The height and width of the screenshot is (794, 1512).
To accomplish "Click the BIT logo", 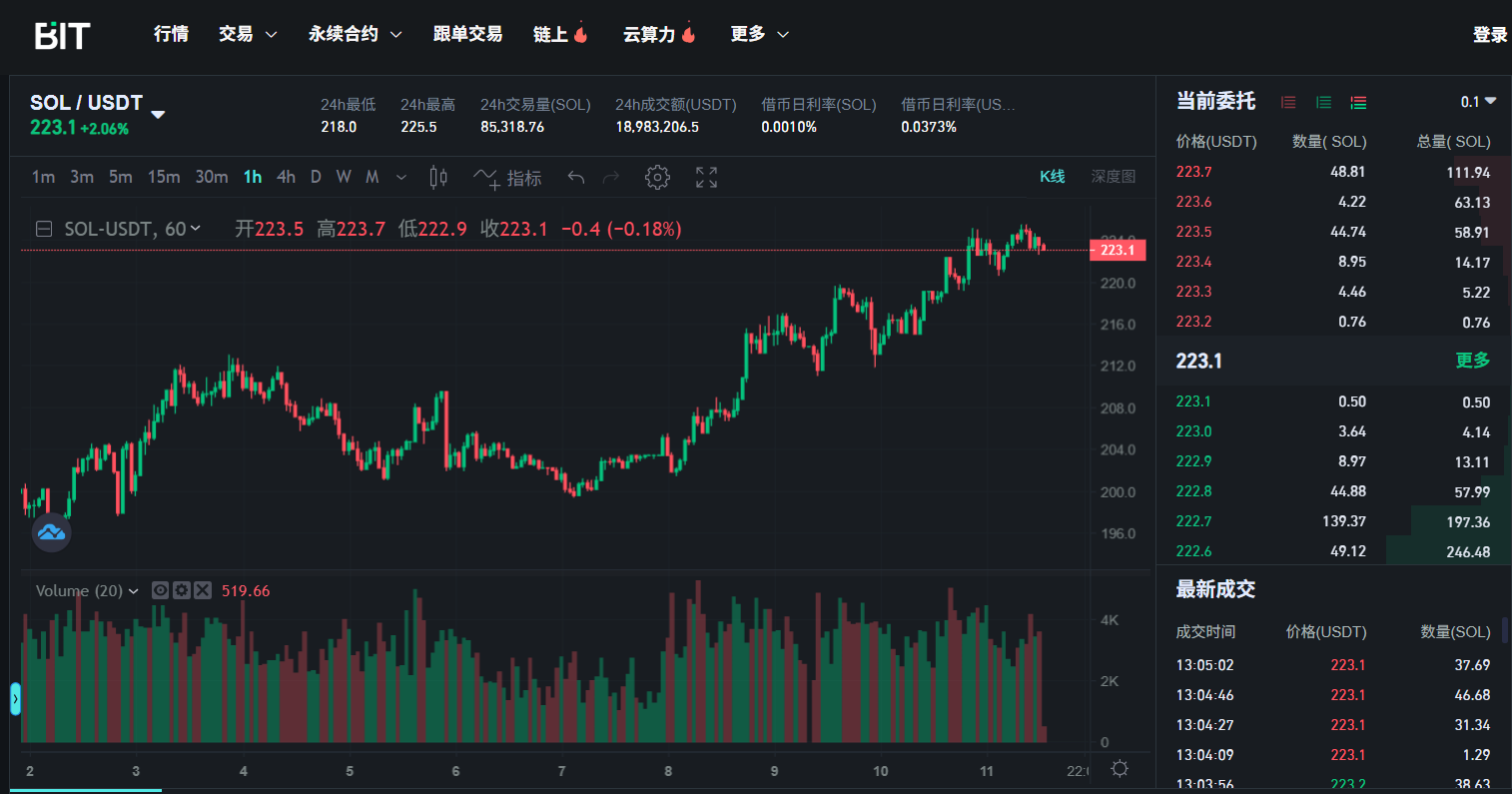I will click(x=62, y=35).
